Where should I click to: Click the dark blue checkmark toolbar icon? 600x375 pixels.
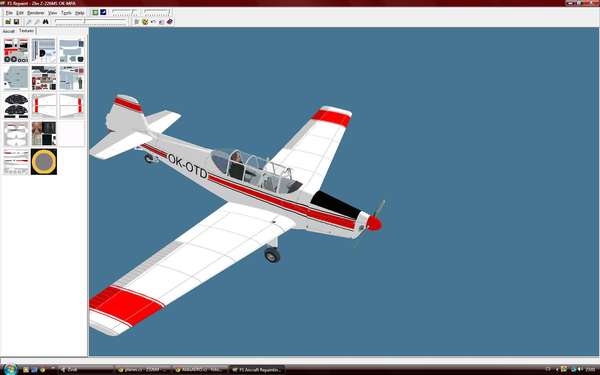103,12
